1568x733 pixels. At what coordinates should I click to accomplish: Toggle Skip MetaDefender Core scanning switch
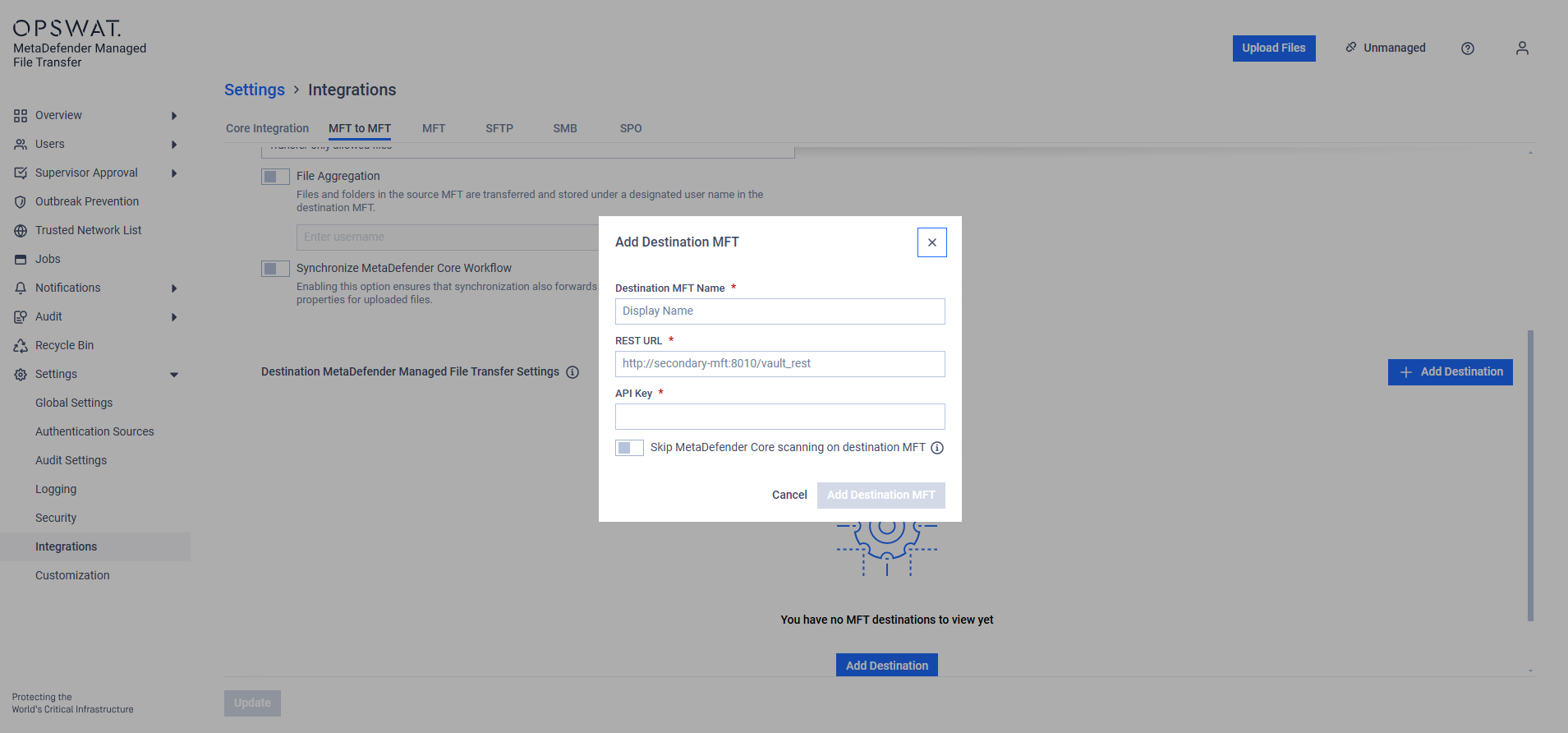[x=629, y=448]
